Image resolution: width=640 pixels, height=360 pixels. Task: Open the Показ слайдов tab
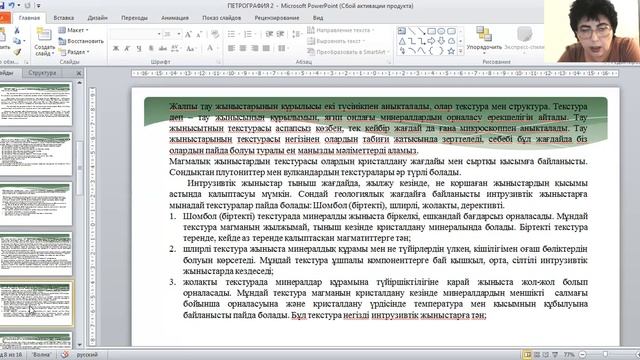click(x=222, y=18)
